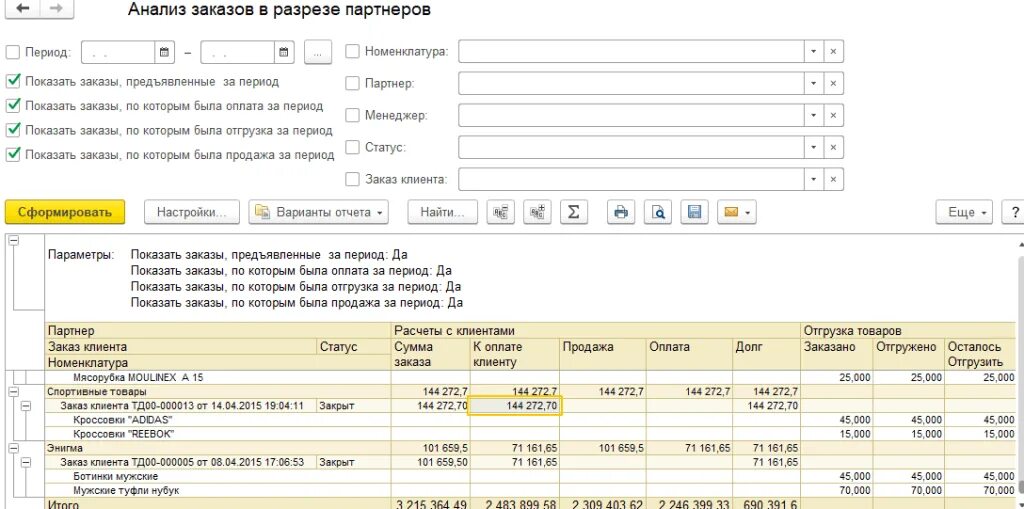The image size is (1024, 509).
Task: Clear the Номенклатура field with X
Action: click(833, 52)
